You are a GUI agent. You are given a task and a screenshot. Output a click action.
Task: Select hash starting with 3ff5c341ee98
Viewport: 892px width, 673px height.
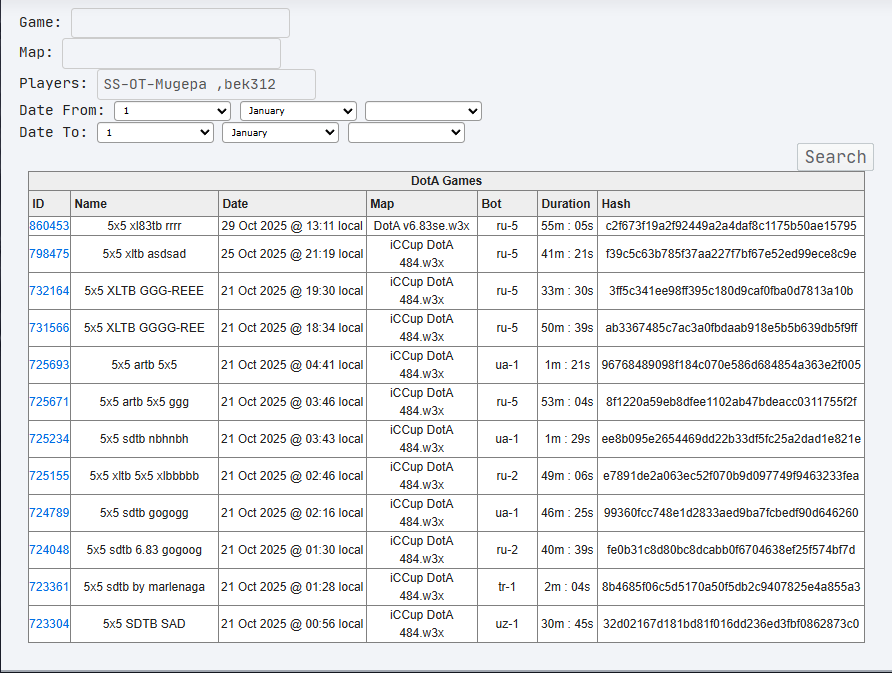(731, 291)
